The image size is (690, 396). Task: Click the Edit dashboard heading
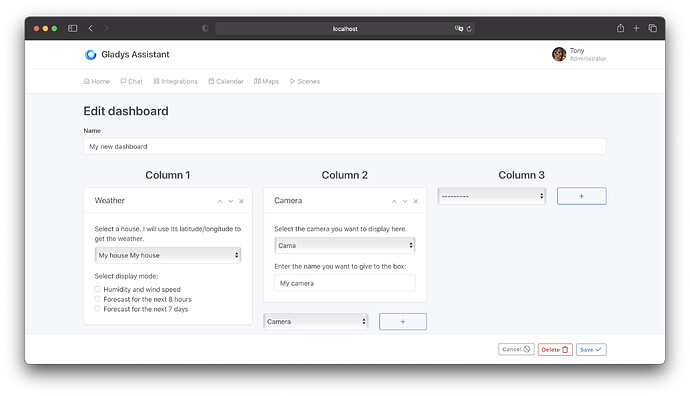pos(126,111)
